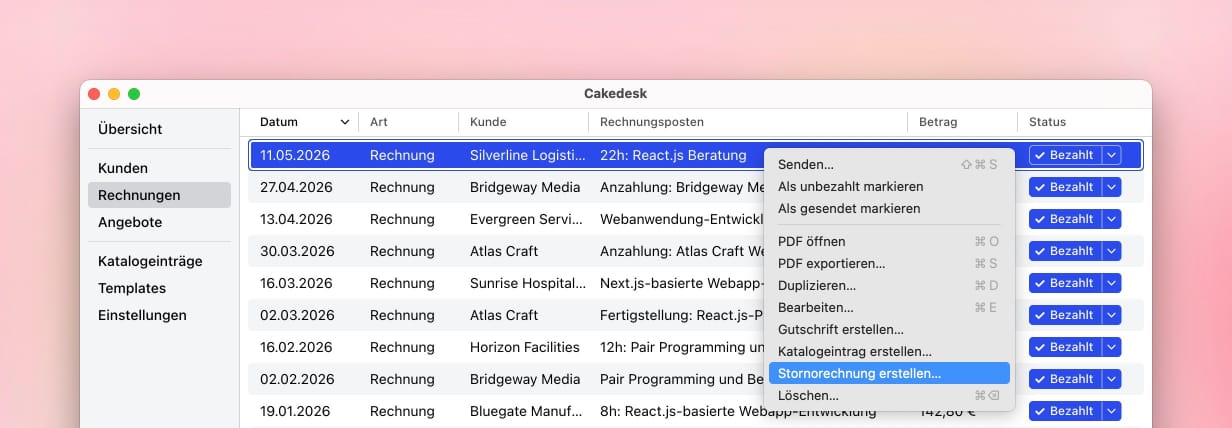
Task: Sort by the Status column header
Action: pos(1082,122)
